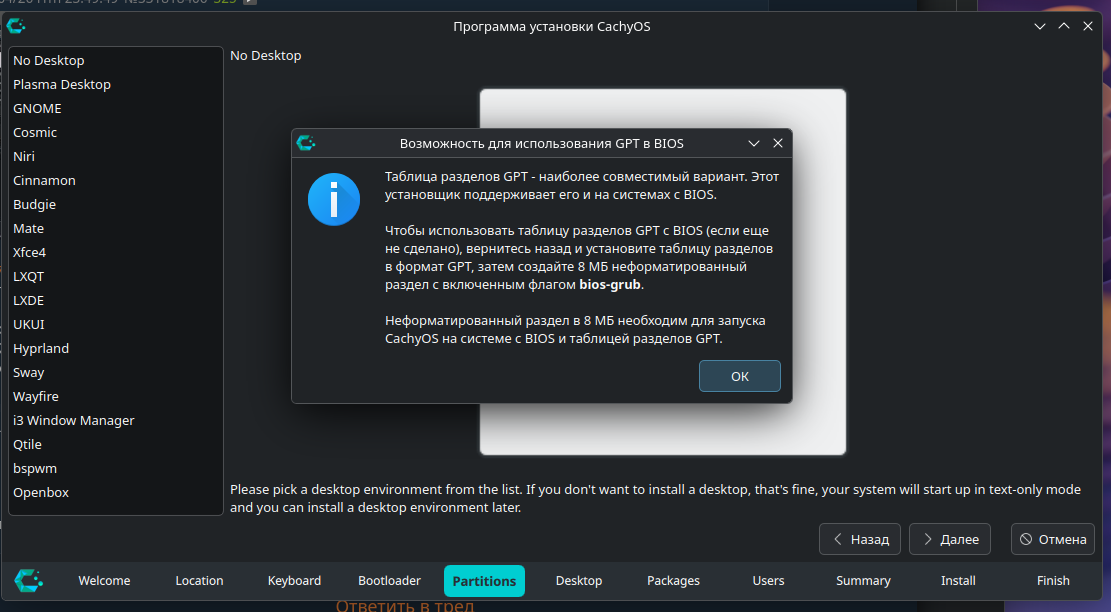Open the Bootloader step tab

click(x=389, y=581)
